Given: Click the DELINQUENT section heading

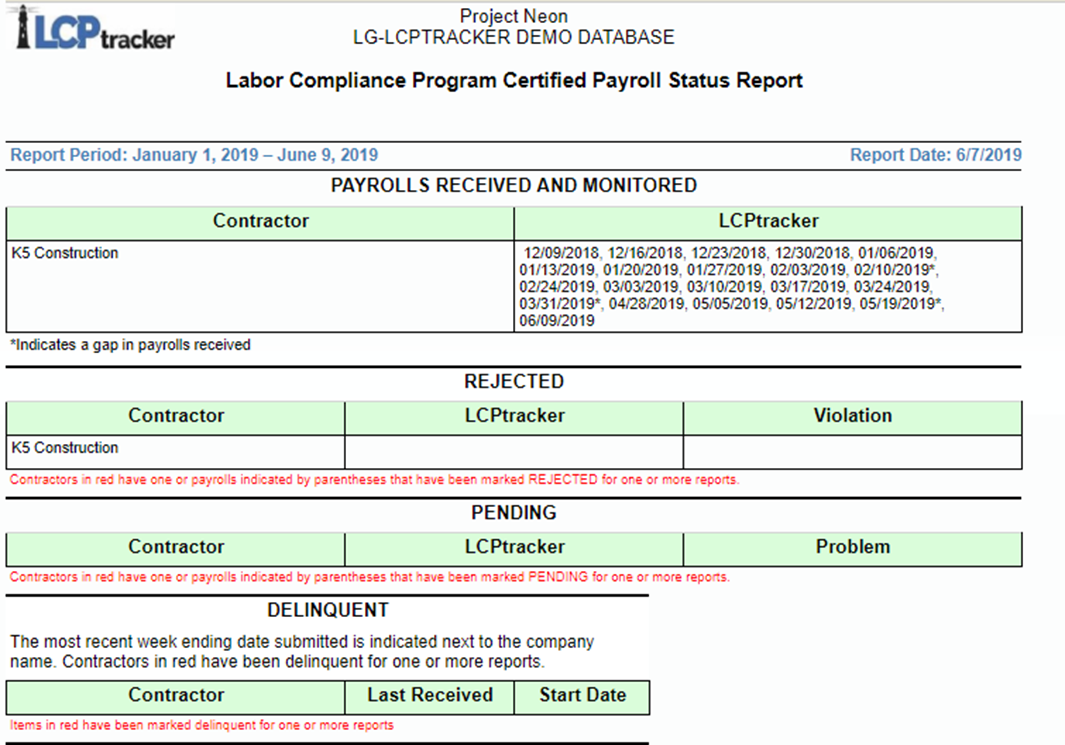Looking at the screenshot, I should click(x=328, y=611).
